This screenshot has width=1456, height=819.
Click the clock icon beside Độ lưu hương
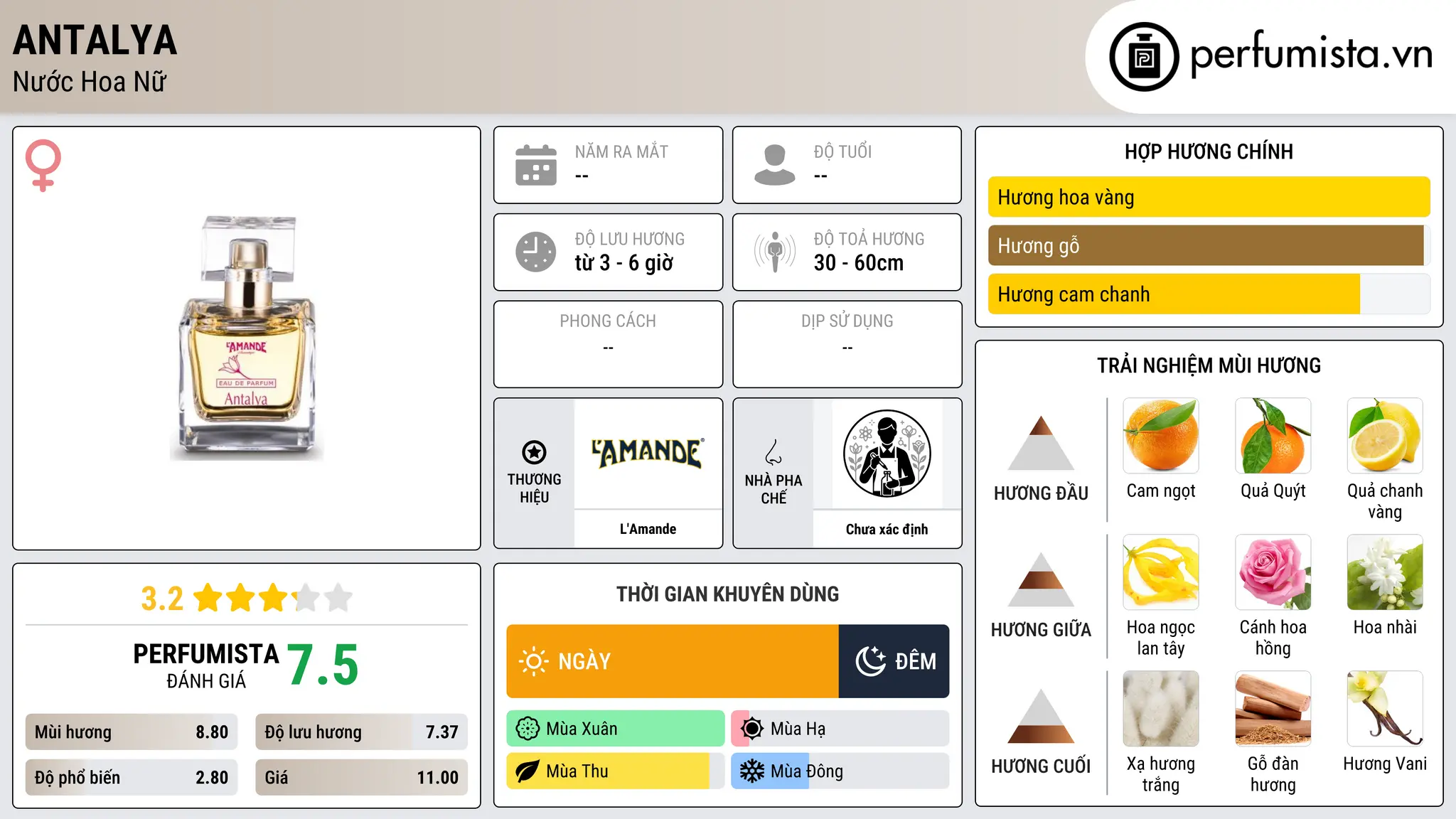pos(536,252)
